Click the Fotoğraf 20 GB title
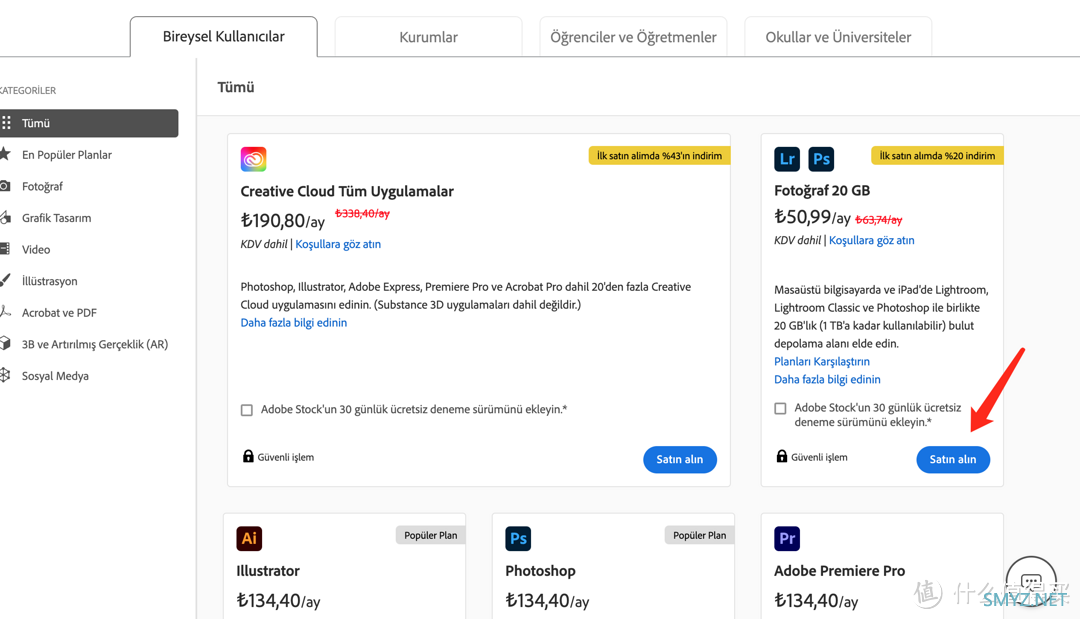Screen dimensions: 1080x619 822,191
